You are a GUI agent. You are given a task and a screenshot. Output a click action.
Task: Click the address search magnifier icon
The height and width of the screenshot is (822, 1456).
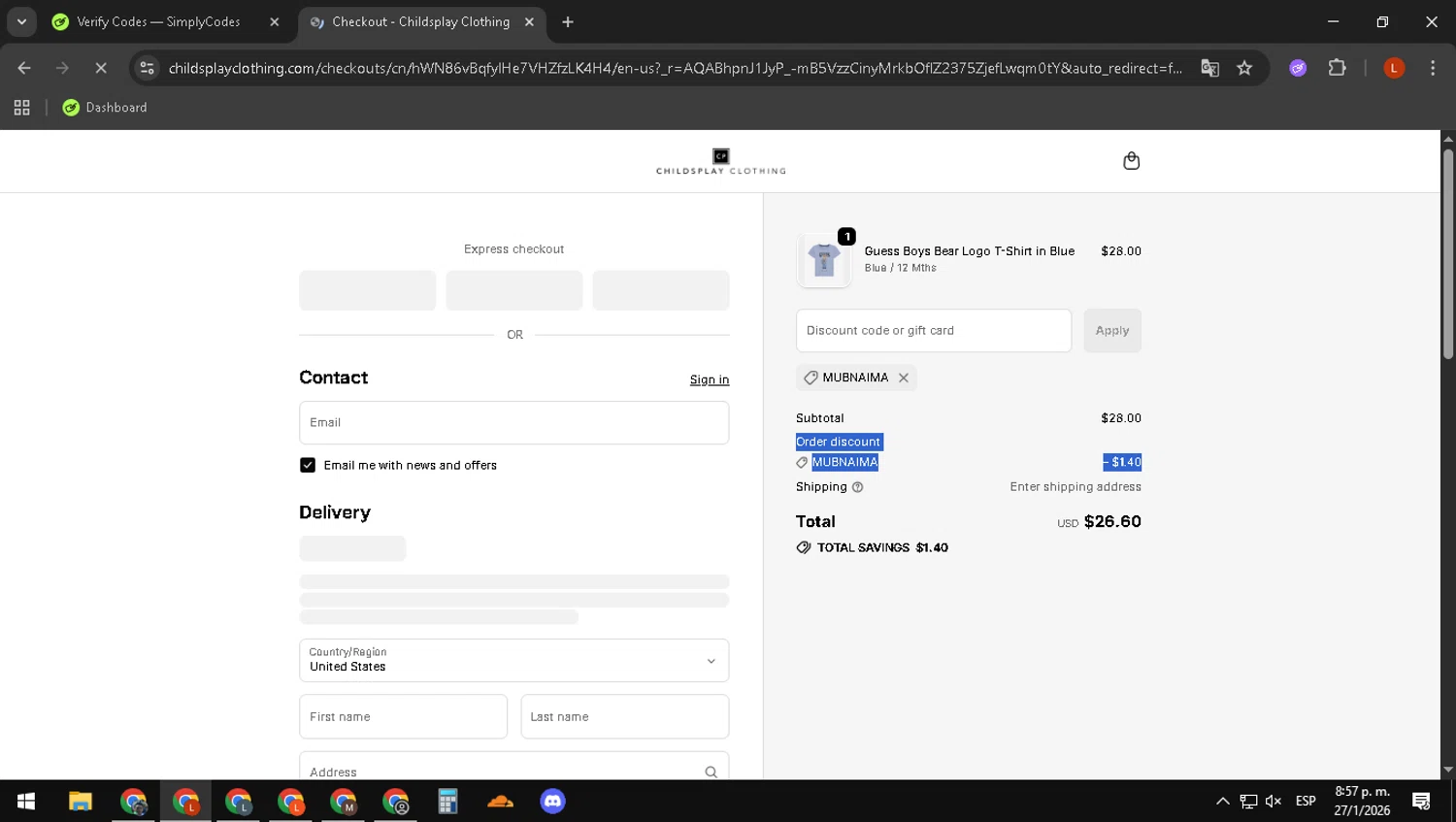711,773
